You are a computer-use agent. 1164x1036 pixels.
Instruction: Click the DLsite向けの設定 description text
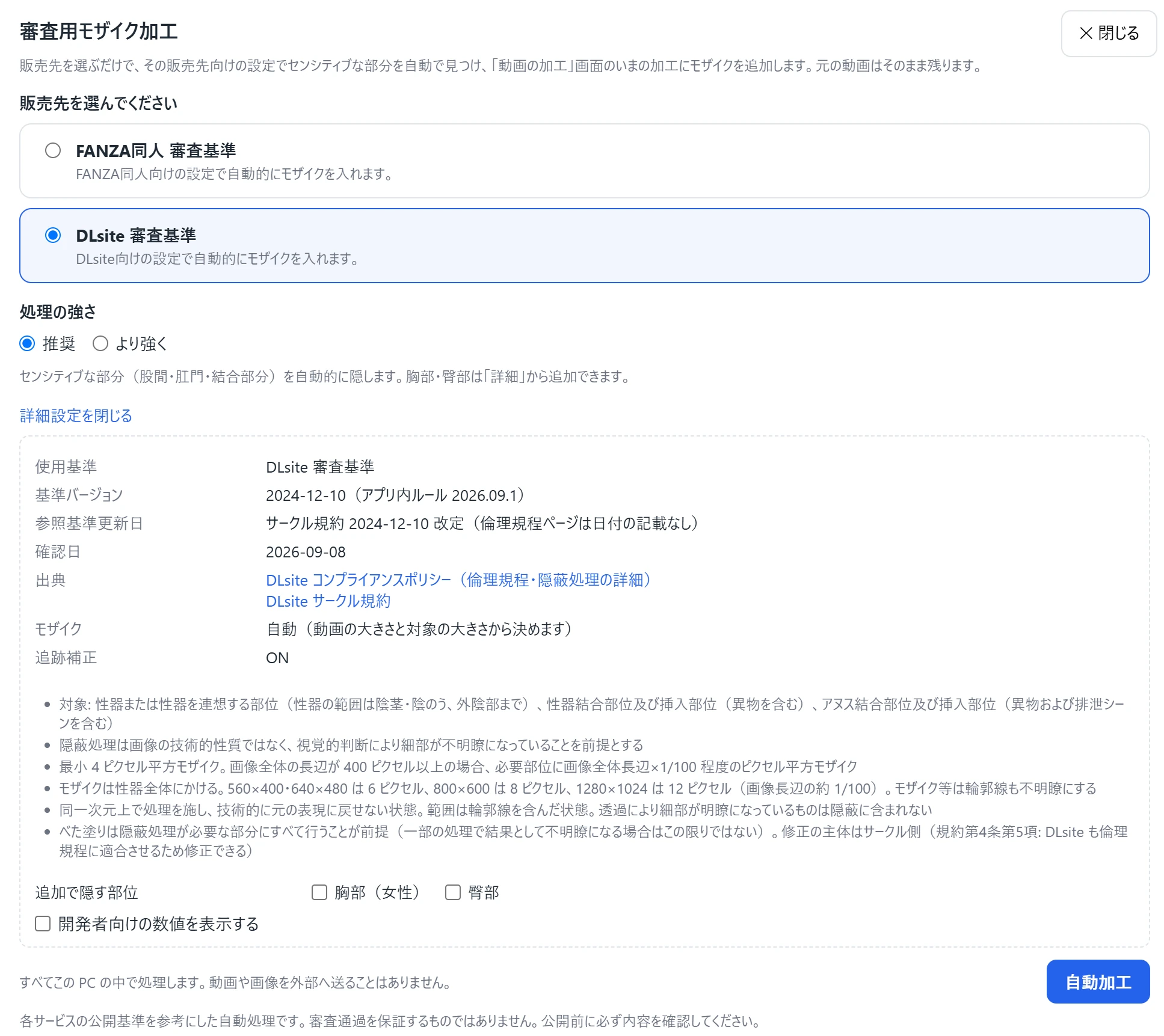pos(218,259)
